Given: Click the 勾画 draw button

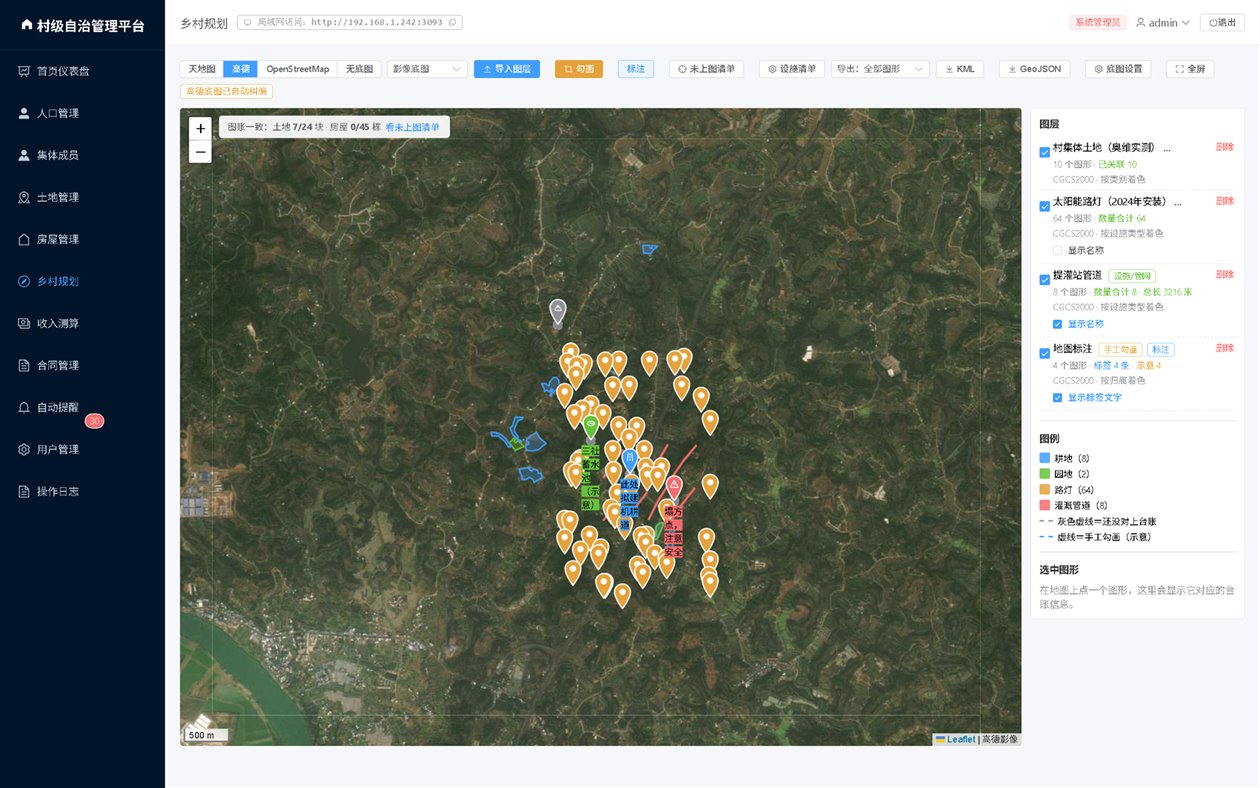Looking at the screenshot, I should (579, 69).
